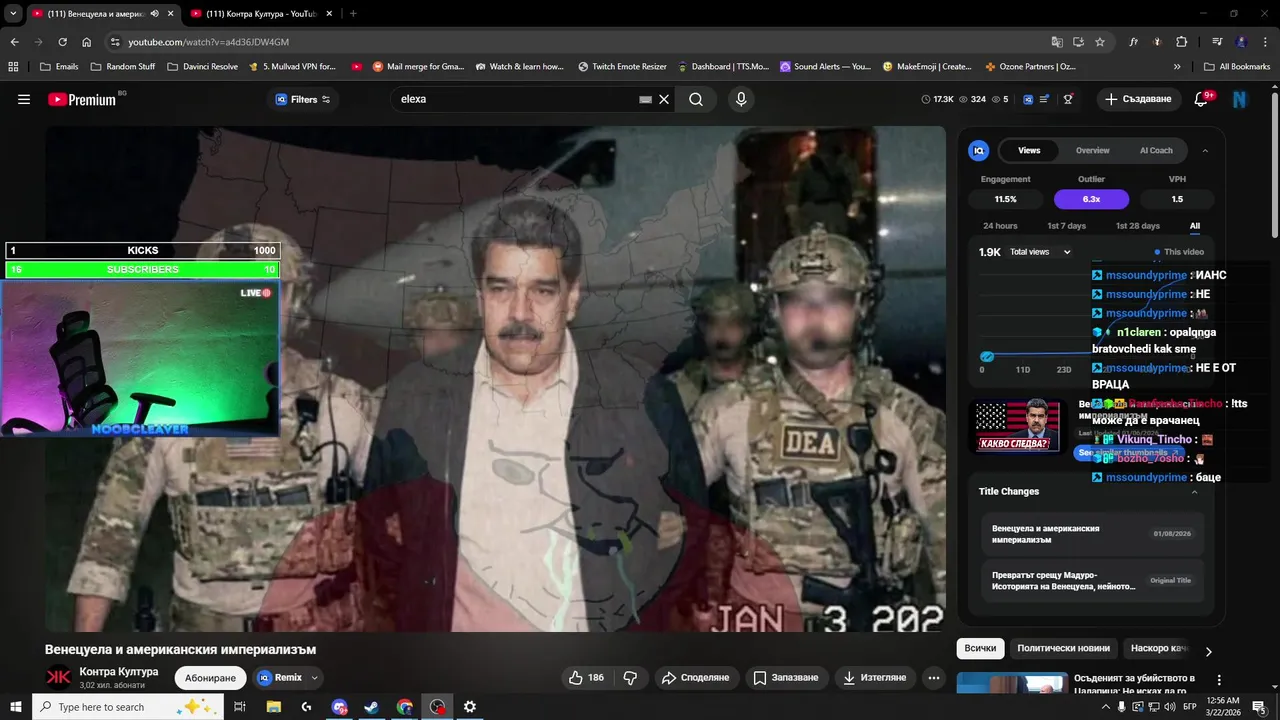Switch to the AI Coach tab
This screenshot has width=1280, height=720.
[x=1156, y=150]
